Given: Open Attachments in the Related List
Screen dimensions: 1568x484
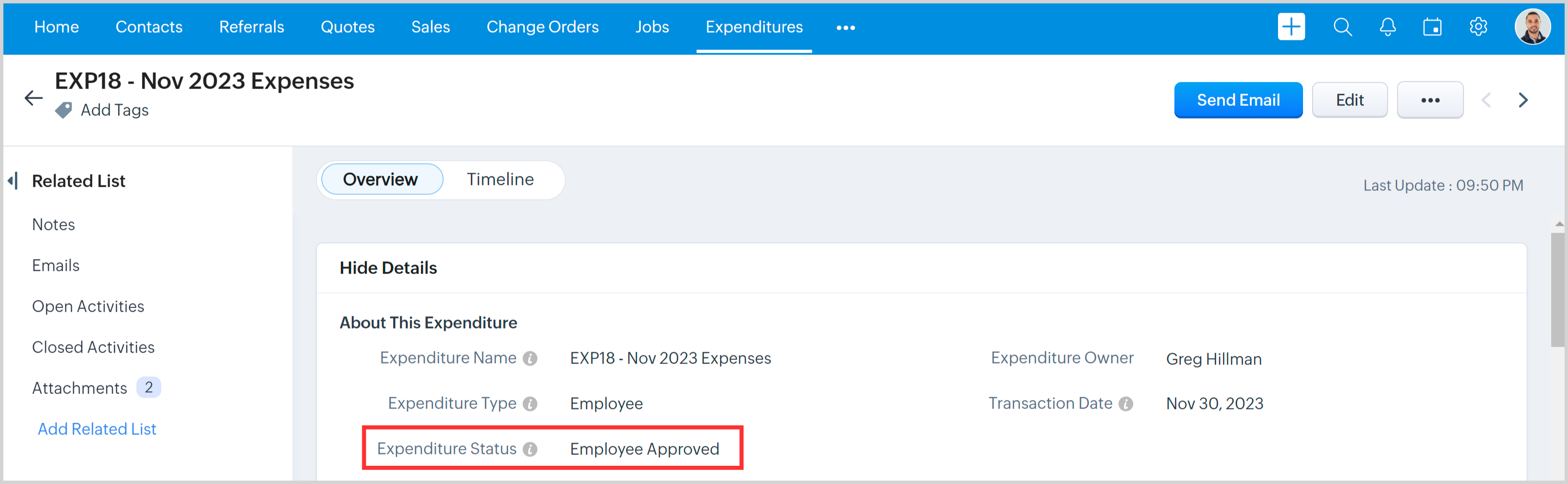Looking at the screenshot, I should tap(80, 388).
